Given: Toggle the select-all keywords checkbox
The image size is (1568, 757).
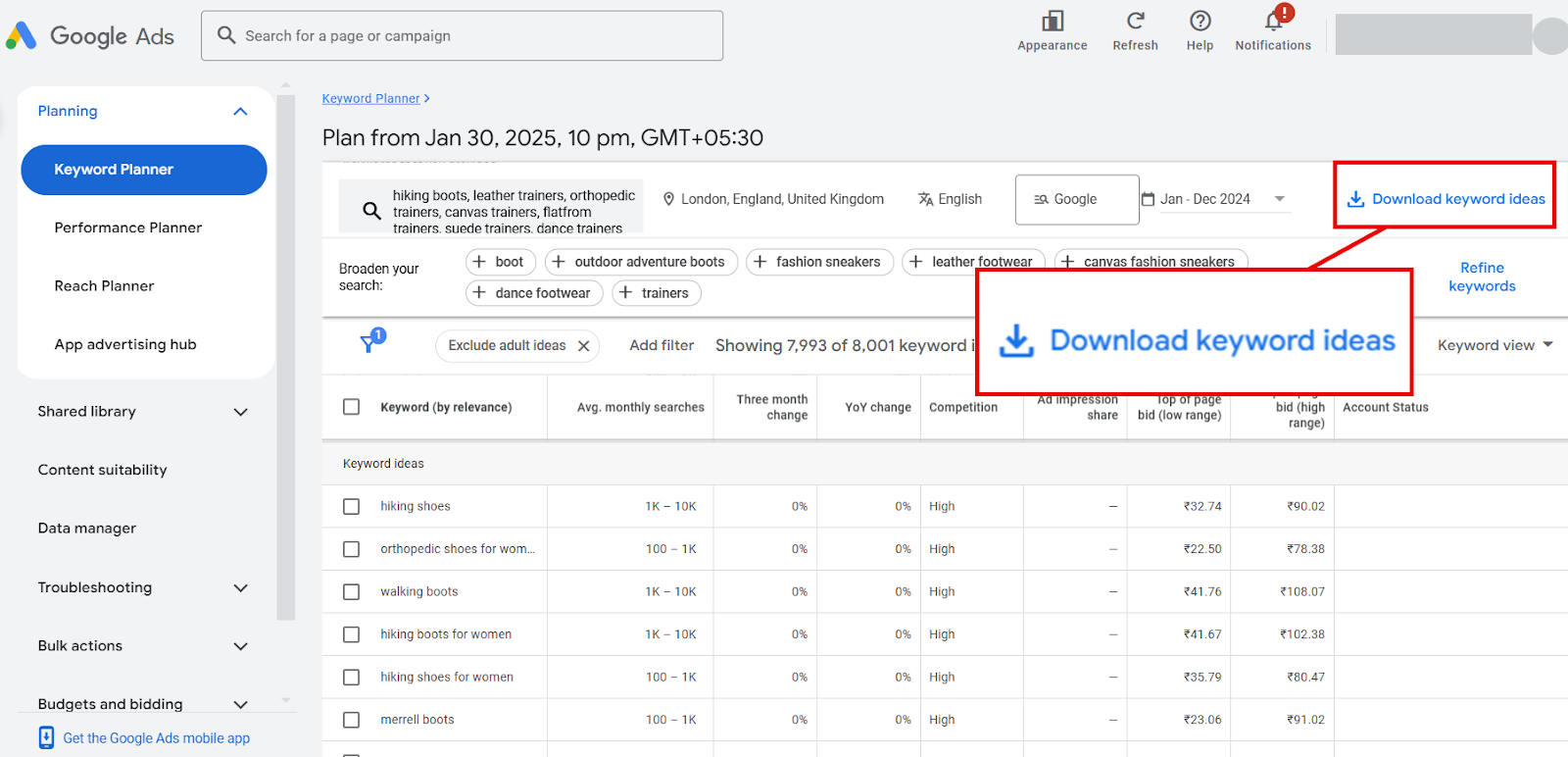Looking at the screenshot, I should point(352,407).
